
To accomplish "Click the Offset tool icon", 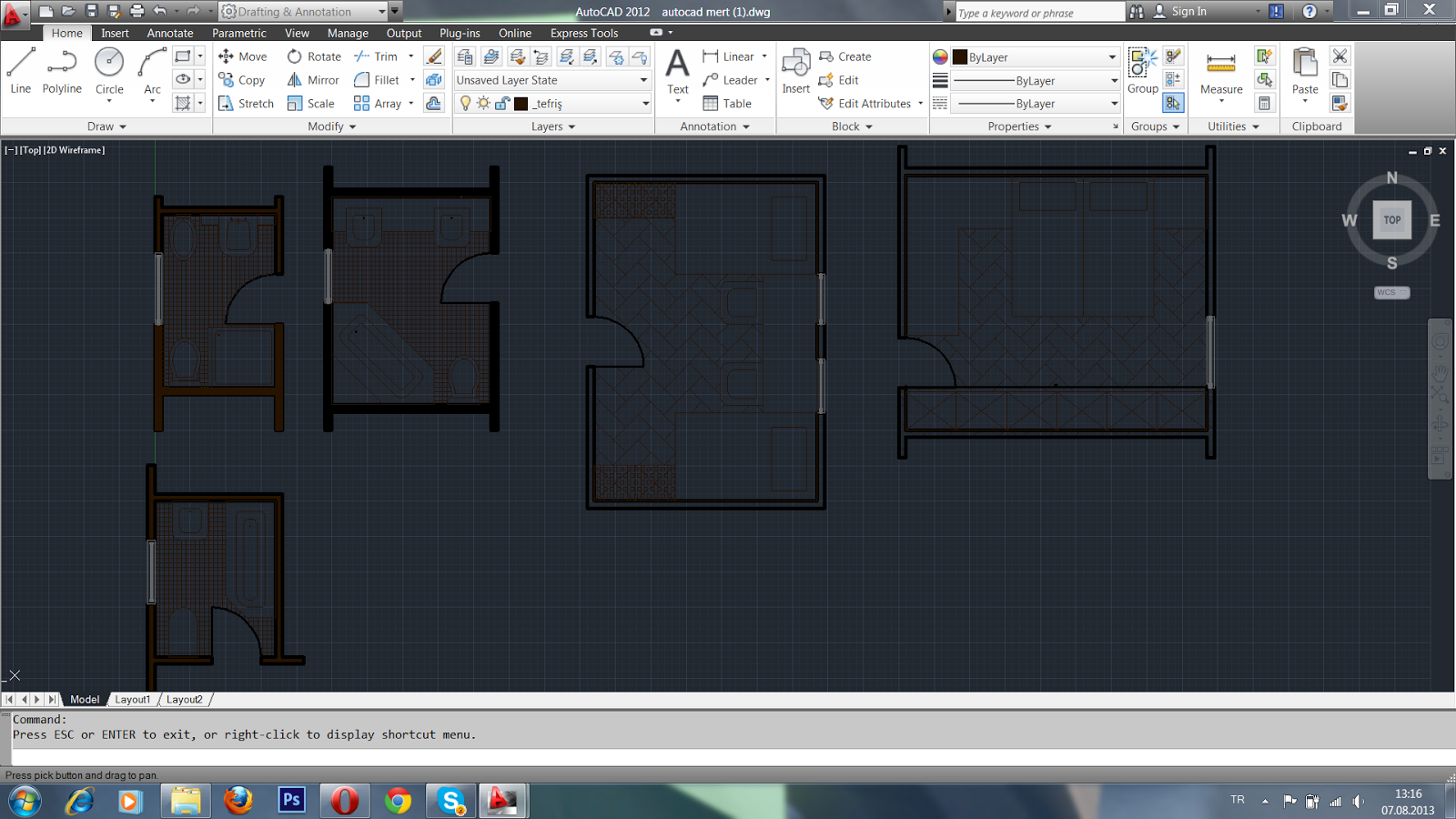I will point(434,104).
